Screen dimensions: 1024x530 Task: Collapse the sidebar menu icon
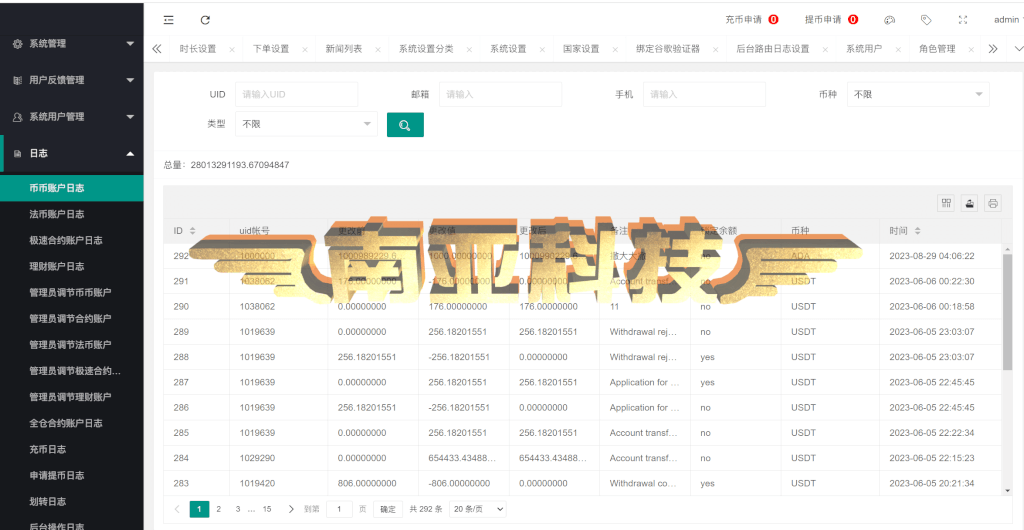point(168,20)
